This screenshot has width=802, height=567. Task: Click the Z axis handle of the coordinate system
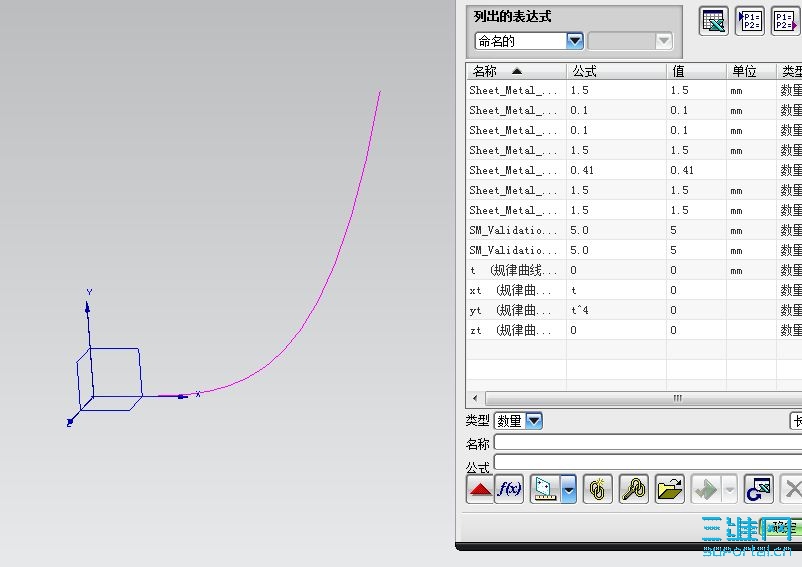coord(70,422)
